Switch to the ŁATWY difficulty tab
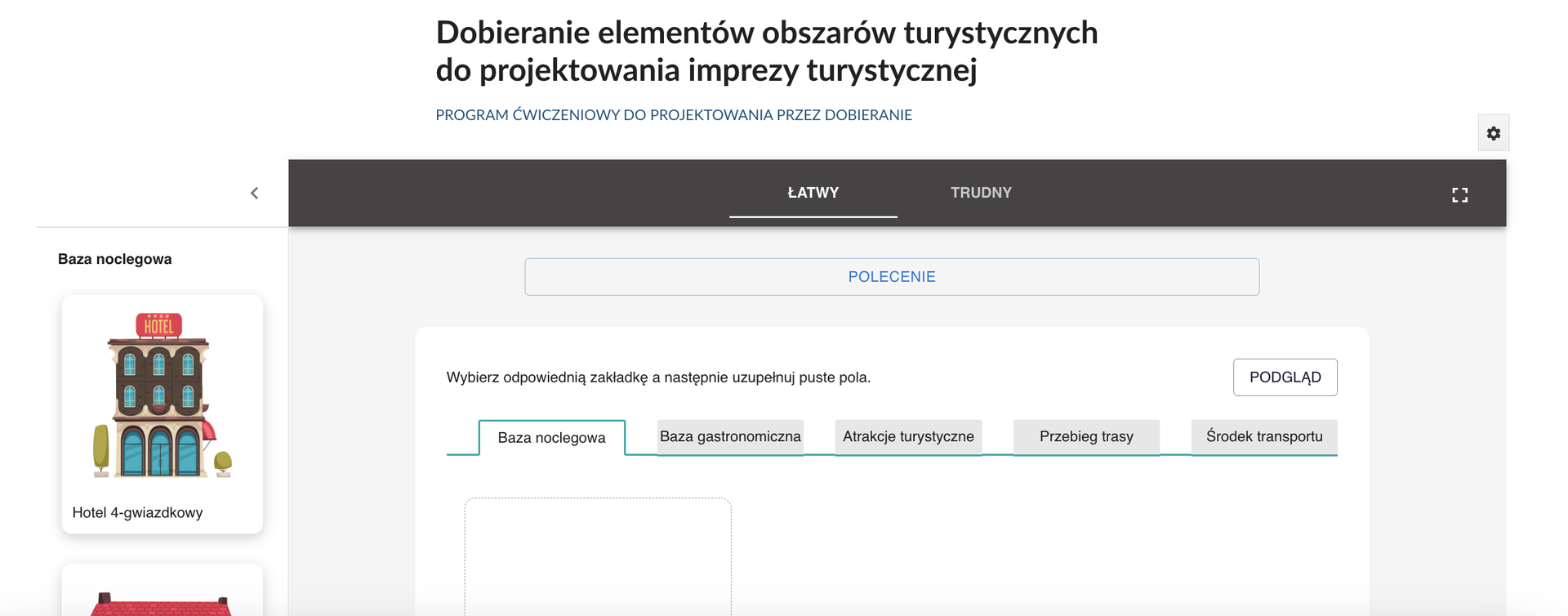This screenshot has height=616, width=1568. click(813, 193)
